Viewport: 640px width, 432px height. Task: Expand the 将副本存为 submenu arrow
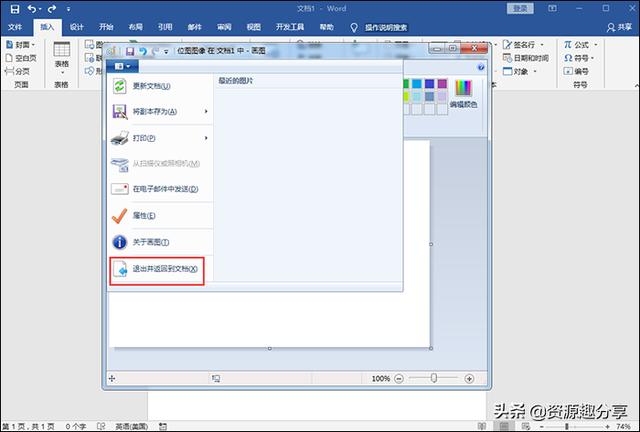pyautogui.click(x=206, y=111)
